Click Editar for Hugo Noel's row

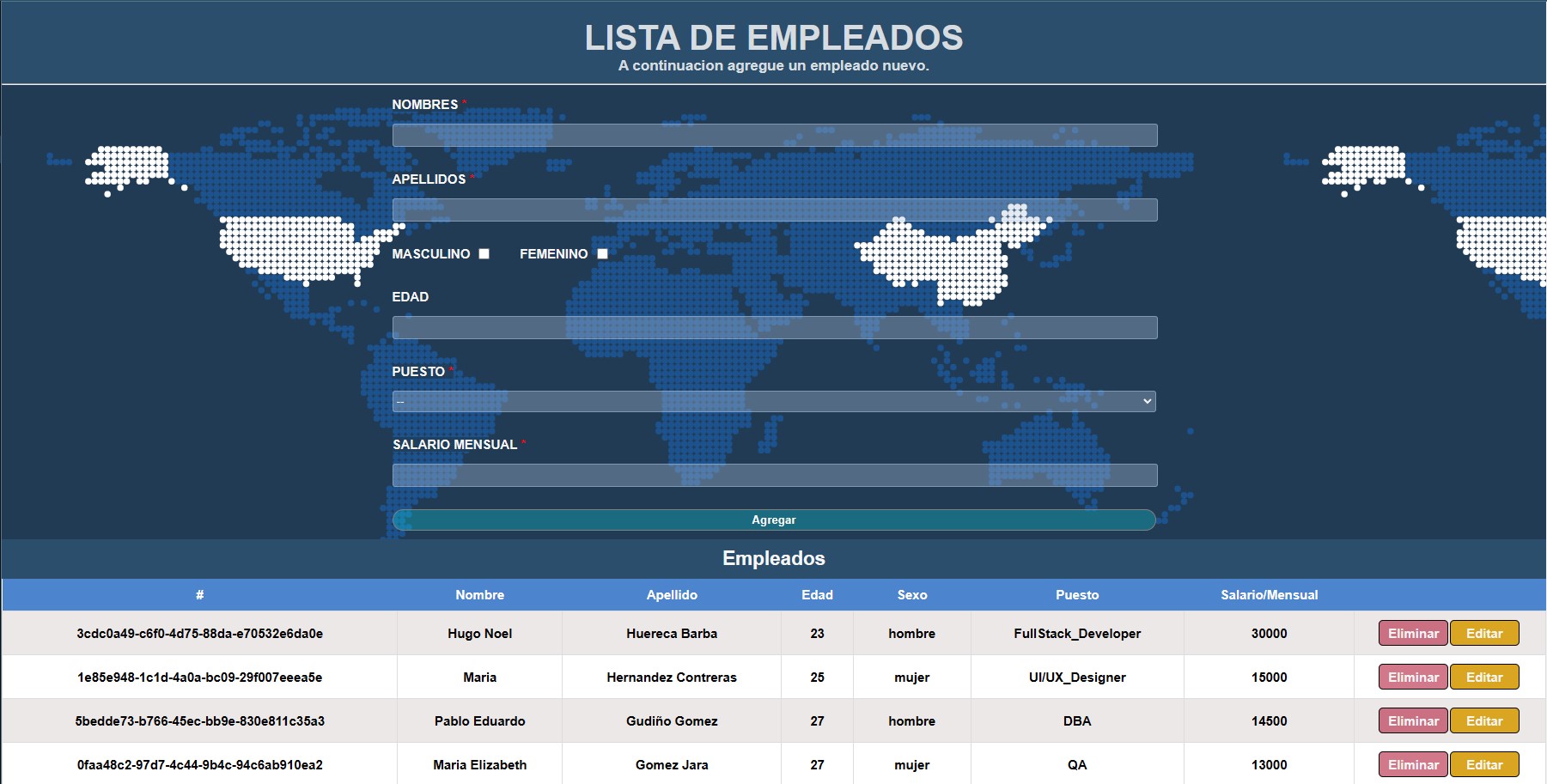tap(1485, 633)
